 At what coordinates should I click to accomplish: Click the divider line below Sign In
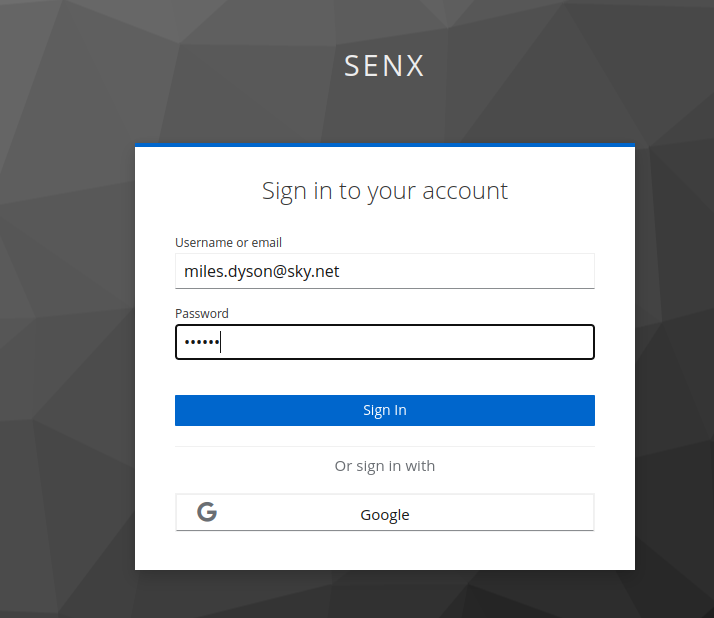tap(385, 447)
